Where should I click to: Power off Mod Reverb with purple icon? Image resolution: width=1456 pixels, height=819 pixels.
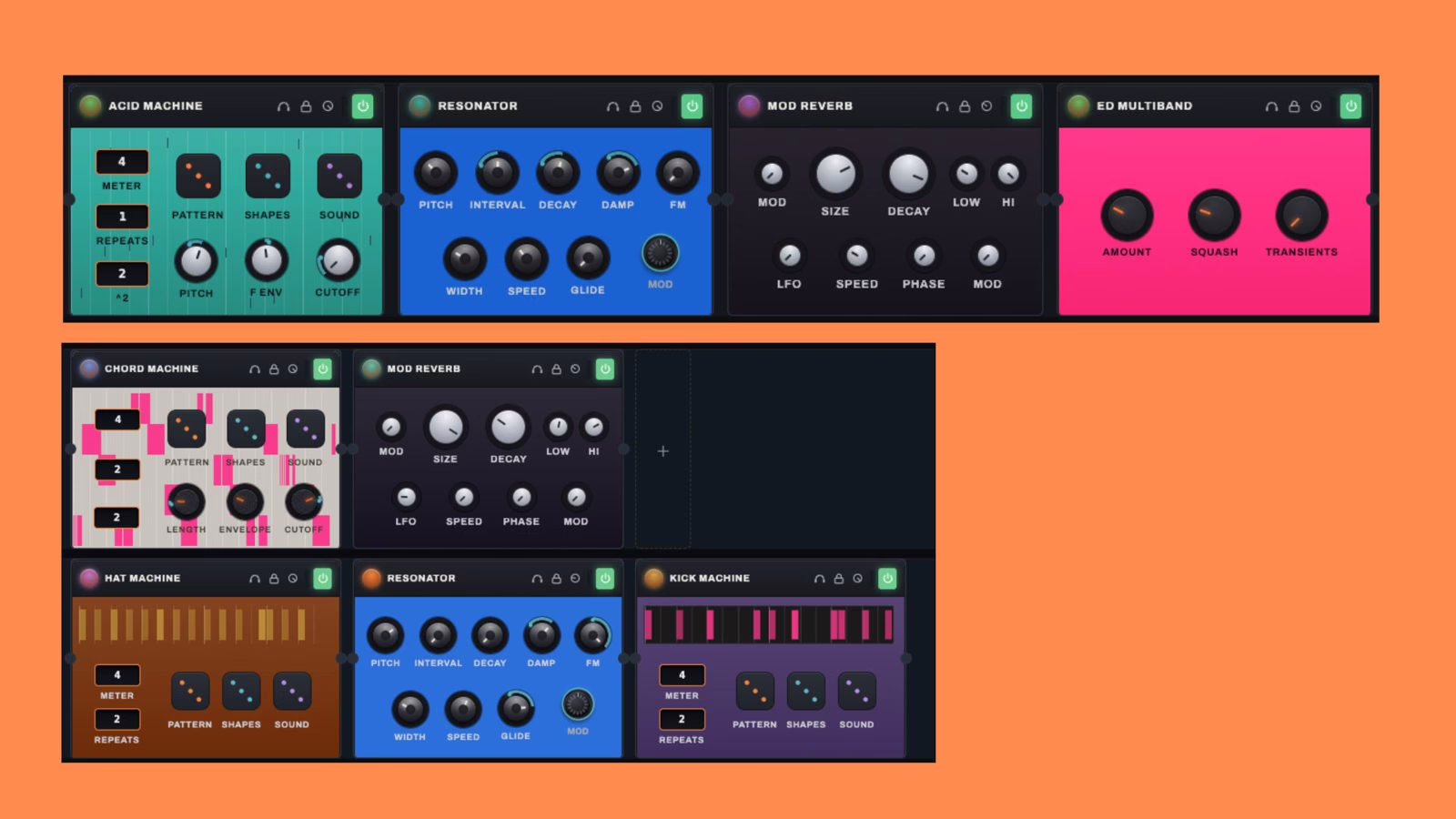[x=1021, y=106]
